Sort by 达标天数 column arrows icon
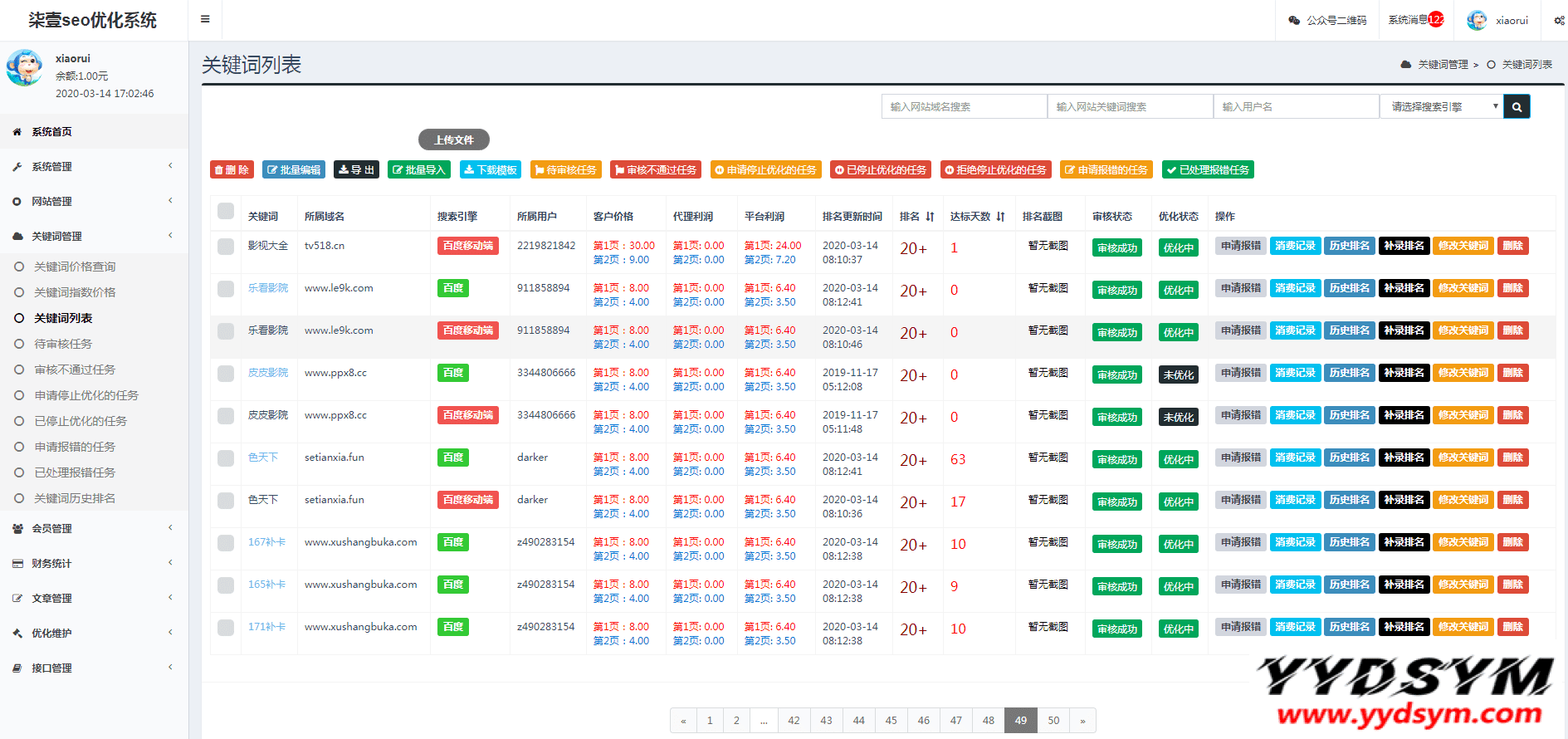1568x739 pixels. [x=1000, y=217]
